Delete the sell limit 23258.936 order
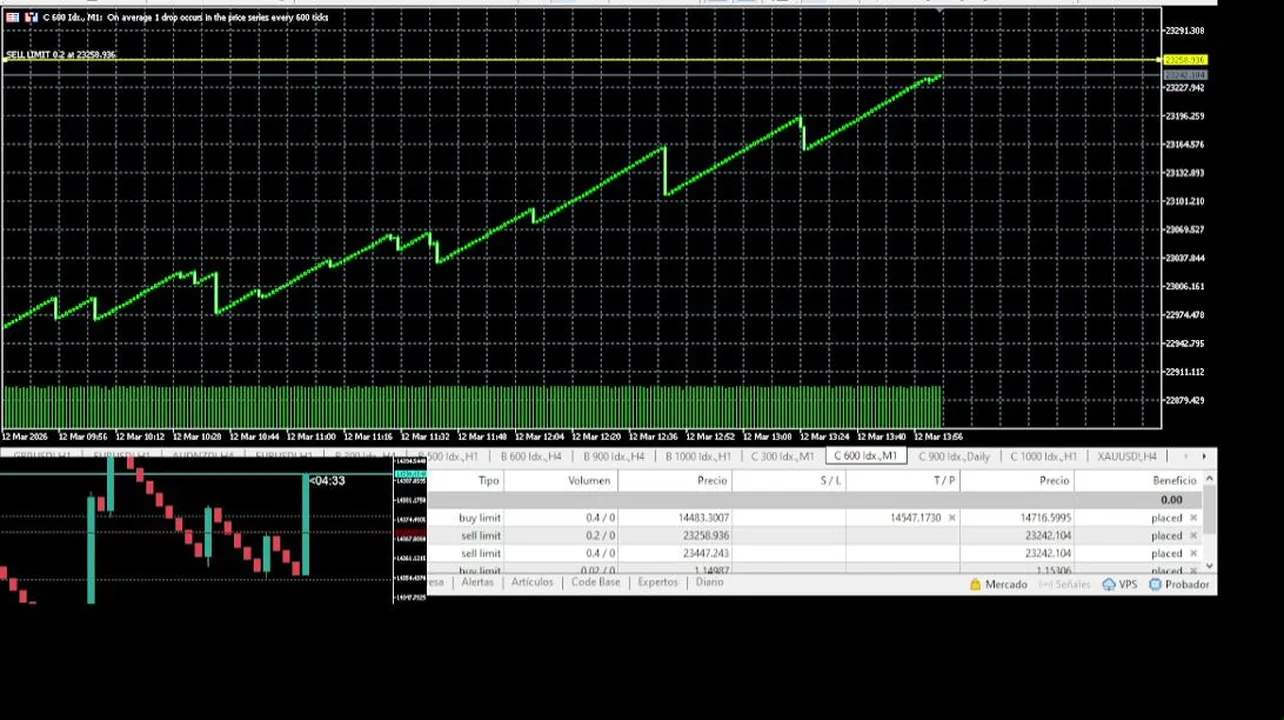Image resolution: width=1284 pixels, height=720 pixels. tap(1193, 536)
